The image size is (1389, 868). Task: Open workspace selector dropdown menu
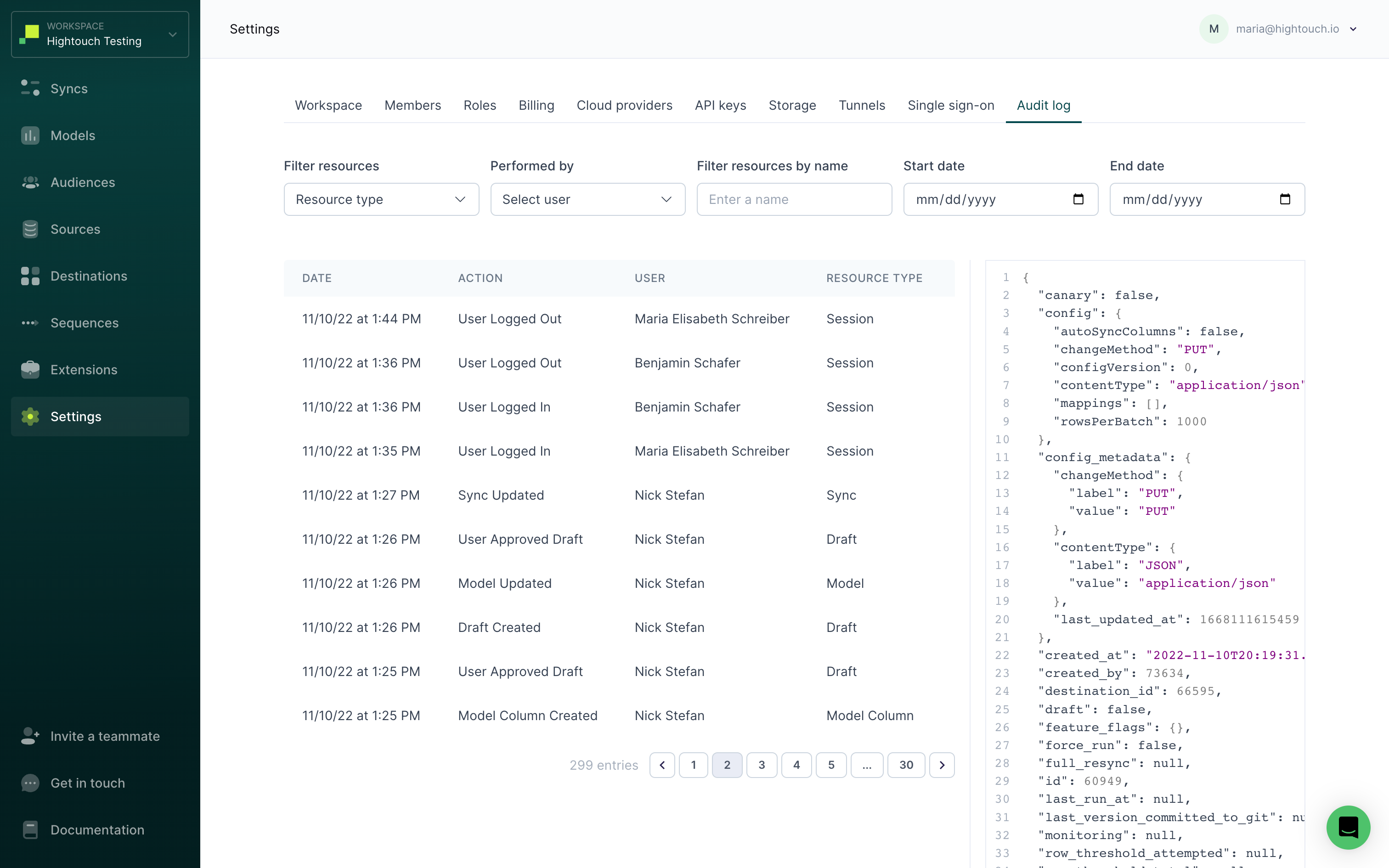100,34
